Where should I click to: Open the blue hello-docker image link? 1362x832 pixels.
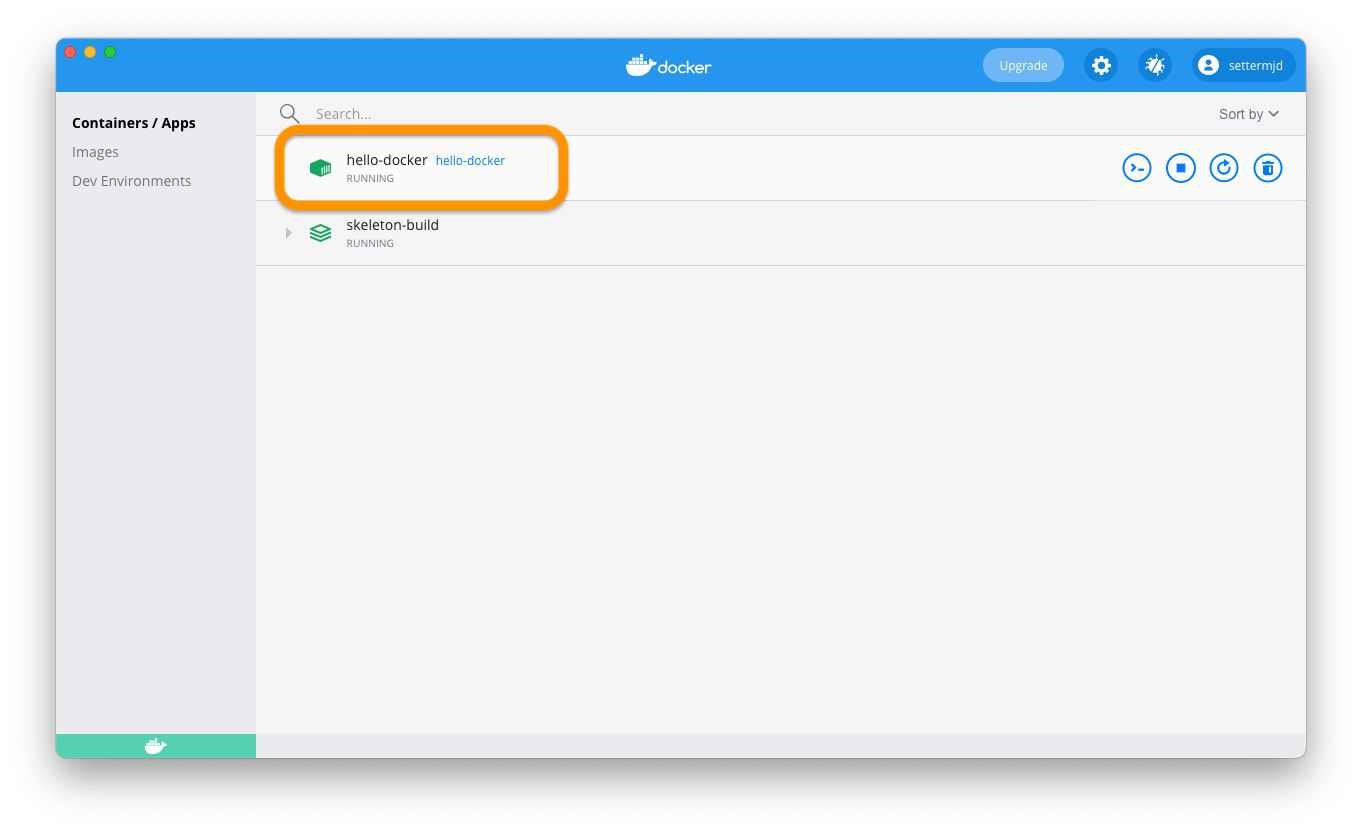click(x=470, y=161)
